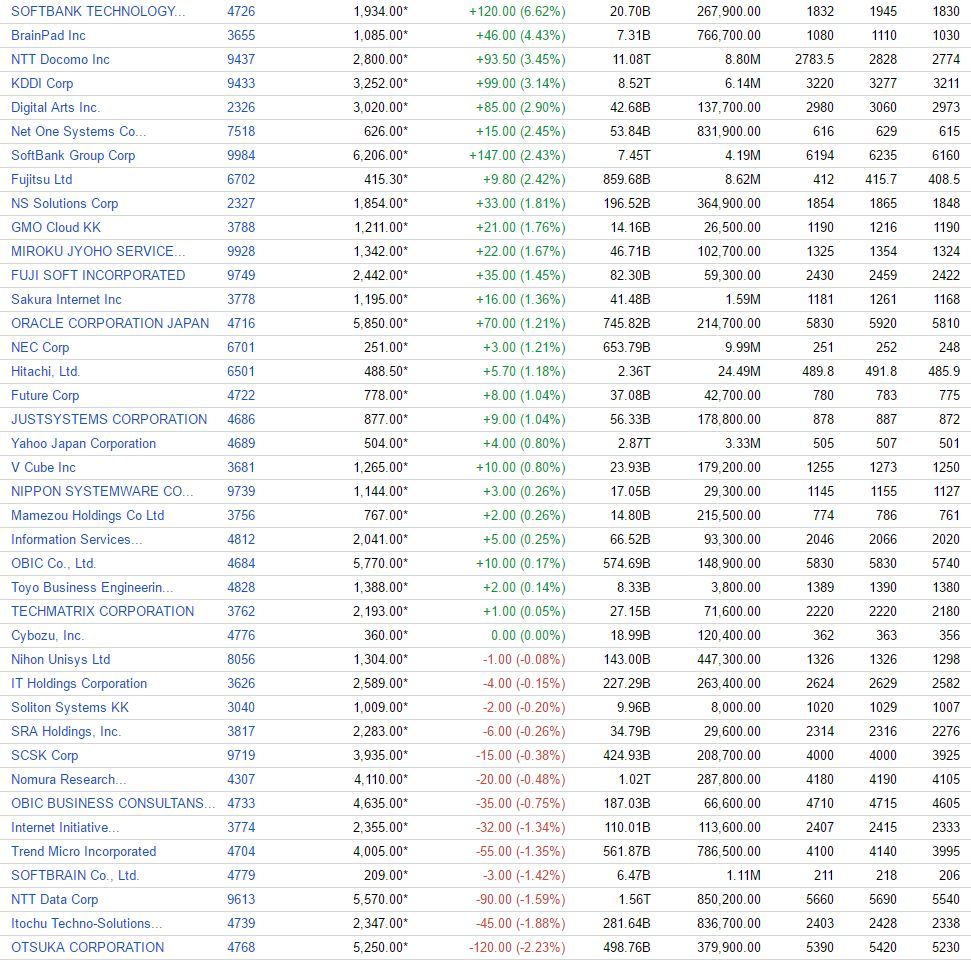Open the Cybozu, Inc. link
971x963 pixels.
tap(47, 635)
